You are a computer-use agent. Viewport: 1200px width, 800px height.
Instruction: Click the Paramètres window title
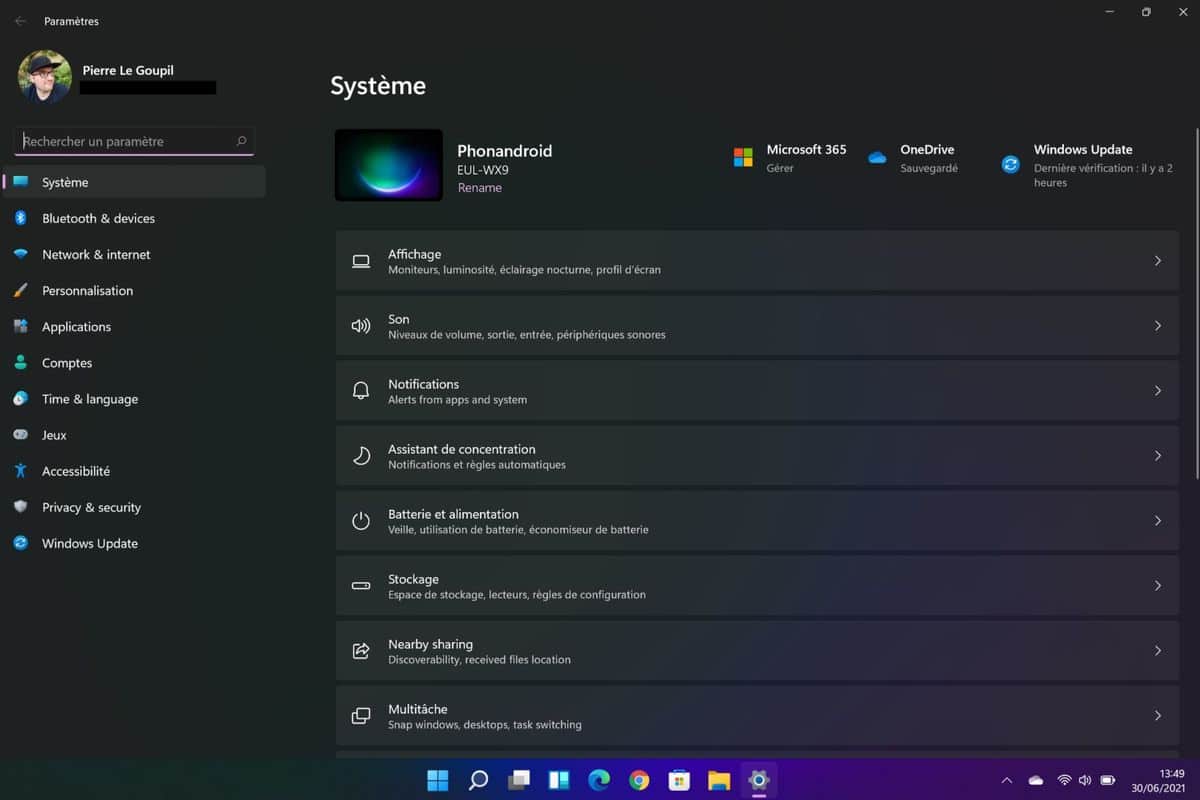click(71, 21)
